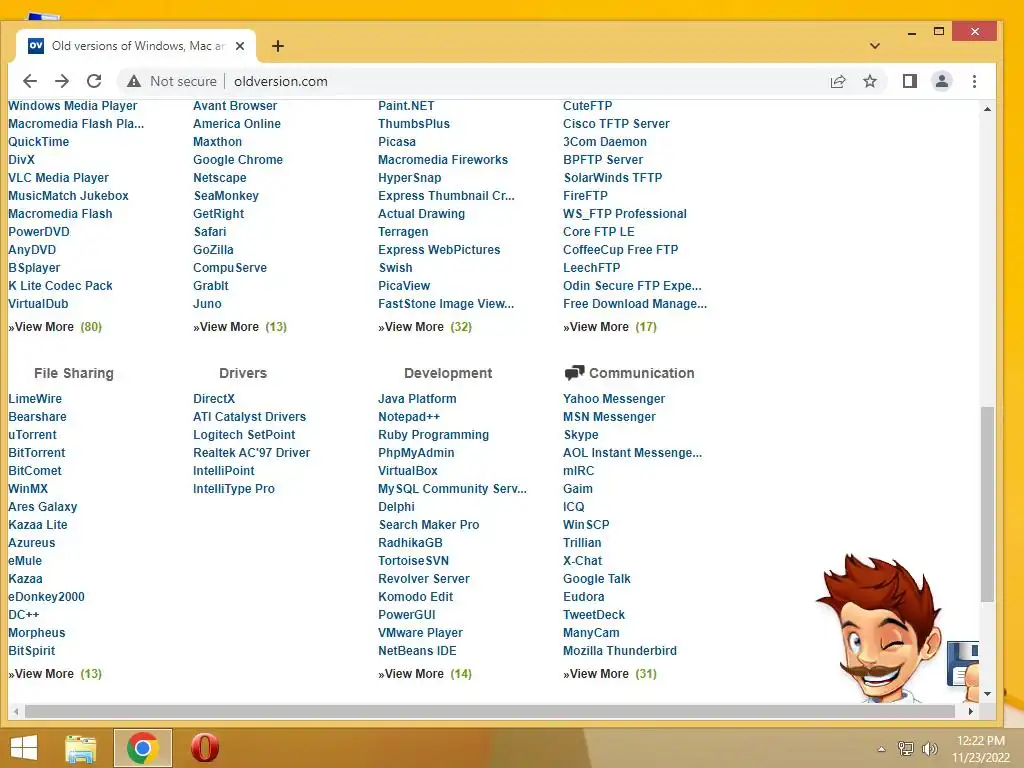Open the eMule link
Image resolution: width=1024 pixels, height=768 pixels.
tap(25, 560)
